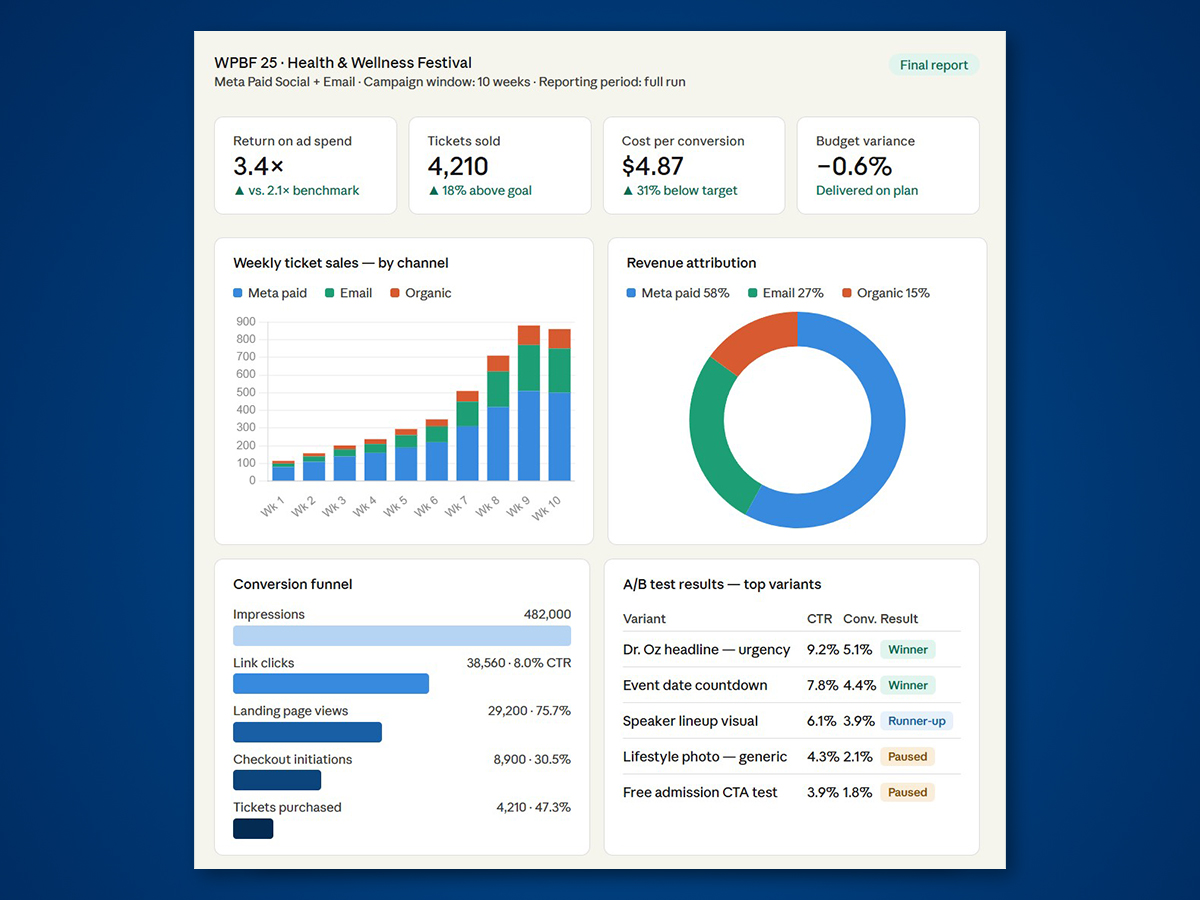
Task: Click the Impressions funnel bar
Action: [x=401, y=636]
